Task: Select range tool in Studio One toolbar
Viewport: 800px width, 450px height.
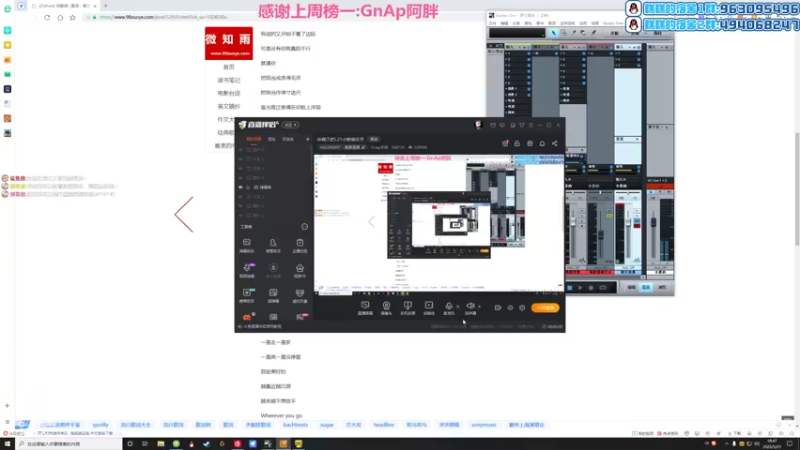Action: pyautogui.click(x=563, y=33)
